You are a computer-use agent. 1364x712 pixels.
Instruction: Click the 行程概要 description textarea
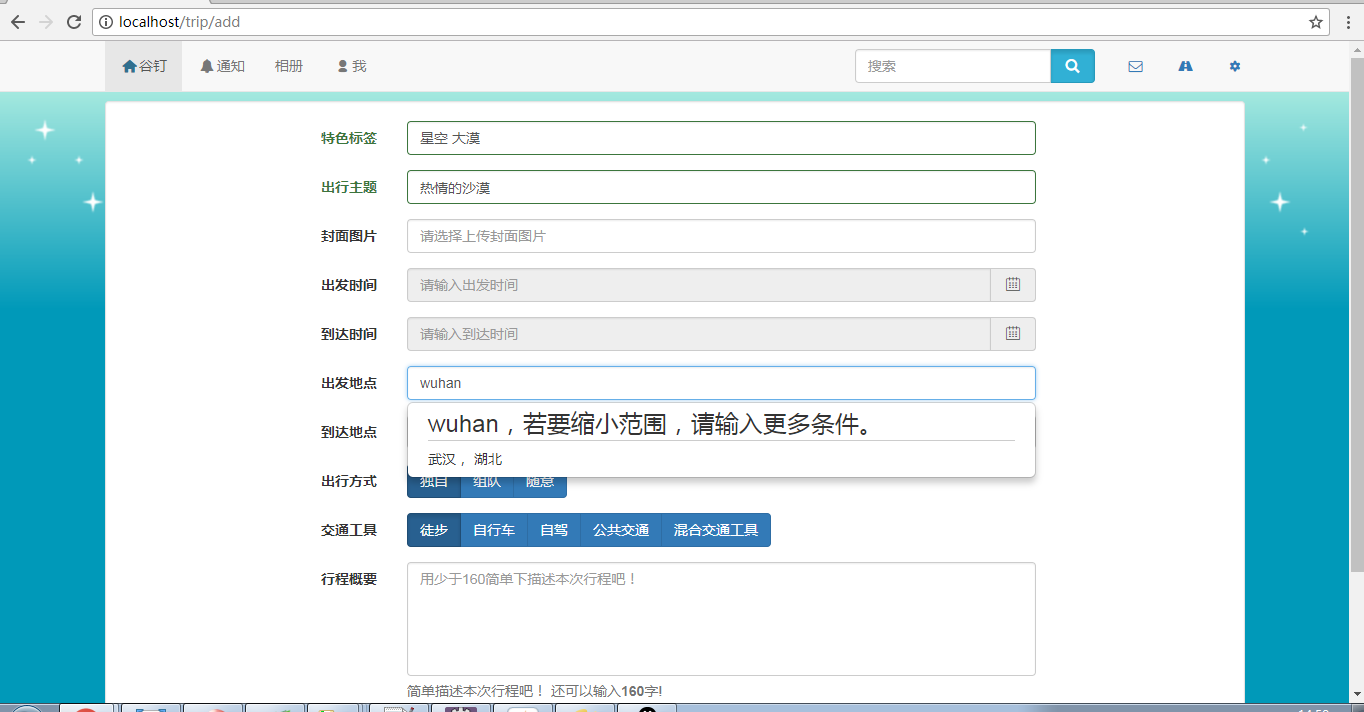click(x=720, y=619)
